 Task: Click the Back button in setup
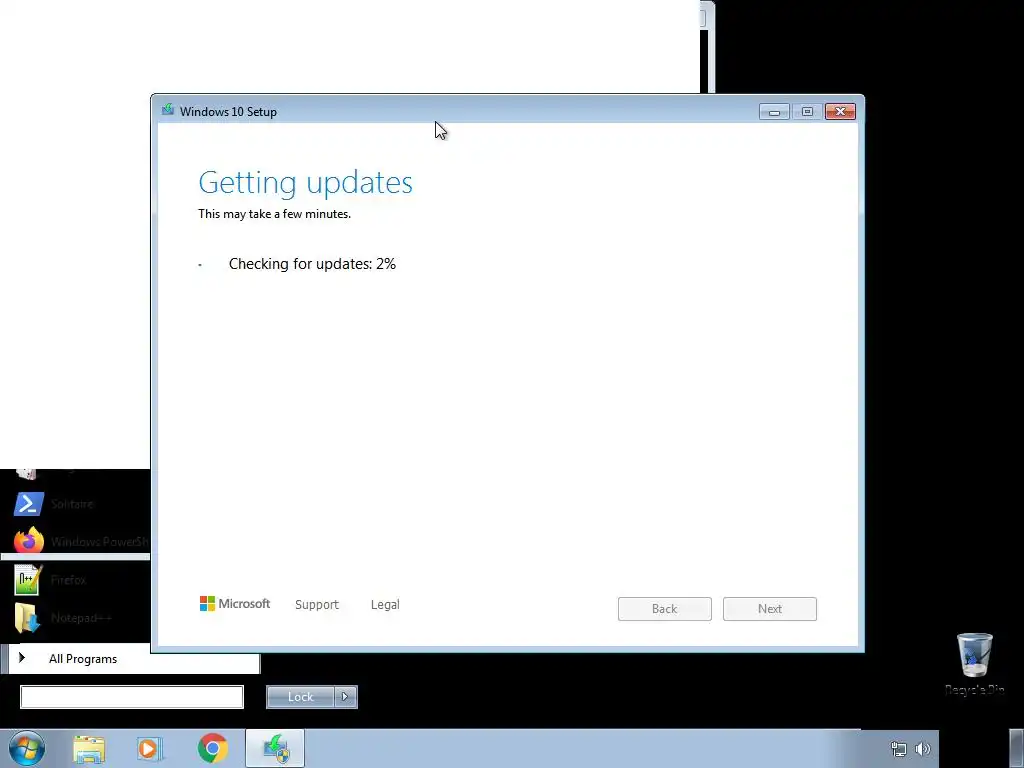click(664, 609)
